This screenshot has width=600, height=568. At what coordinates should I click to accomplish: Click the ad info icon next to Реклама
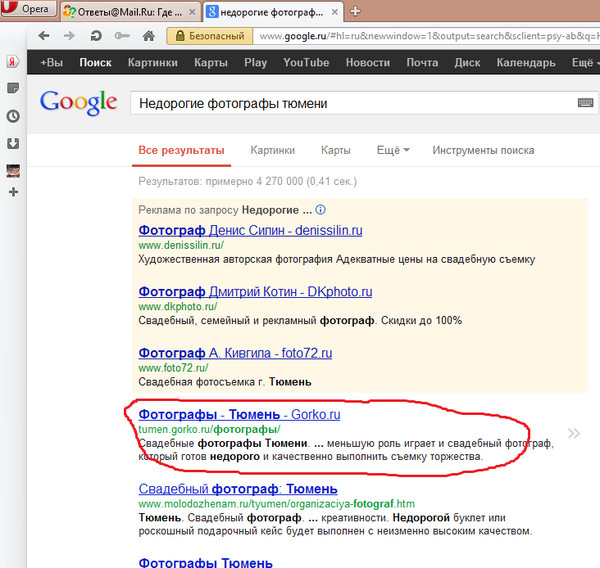(x=321, y=210)
